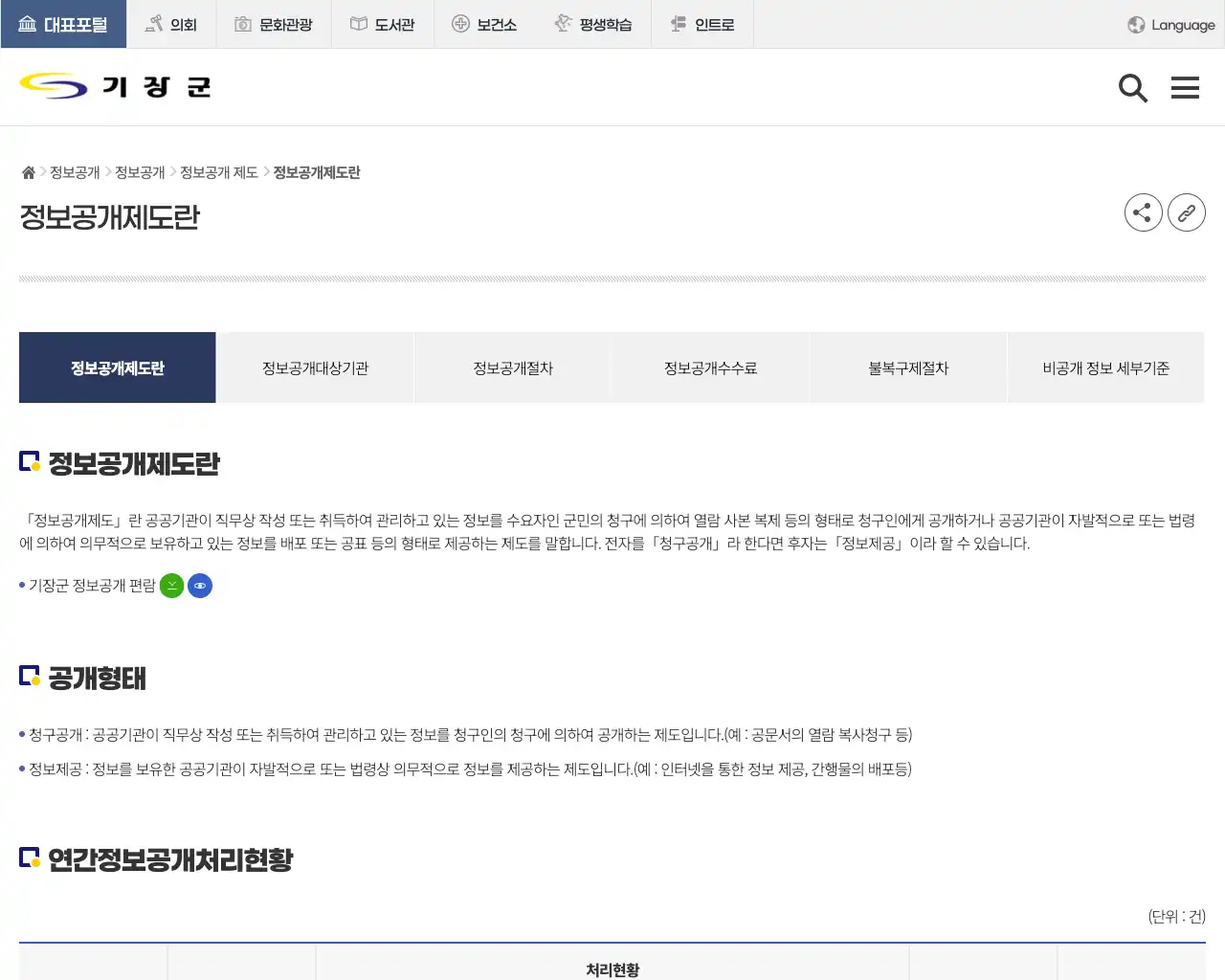Expand the hamburger menu

tap(1185, 87)
